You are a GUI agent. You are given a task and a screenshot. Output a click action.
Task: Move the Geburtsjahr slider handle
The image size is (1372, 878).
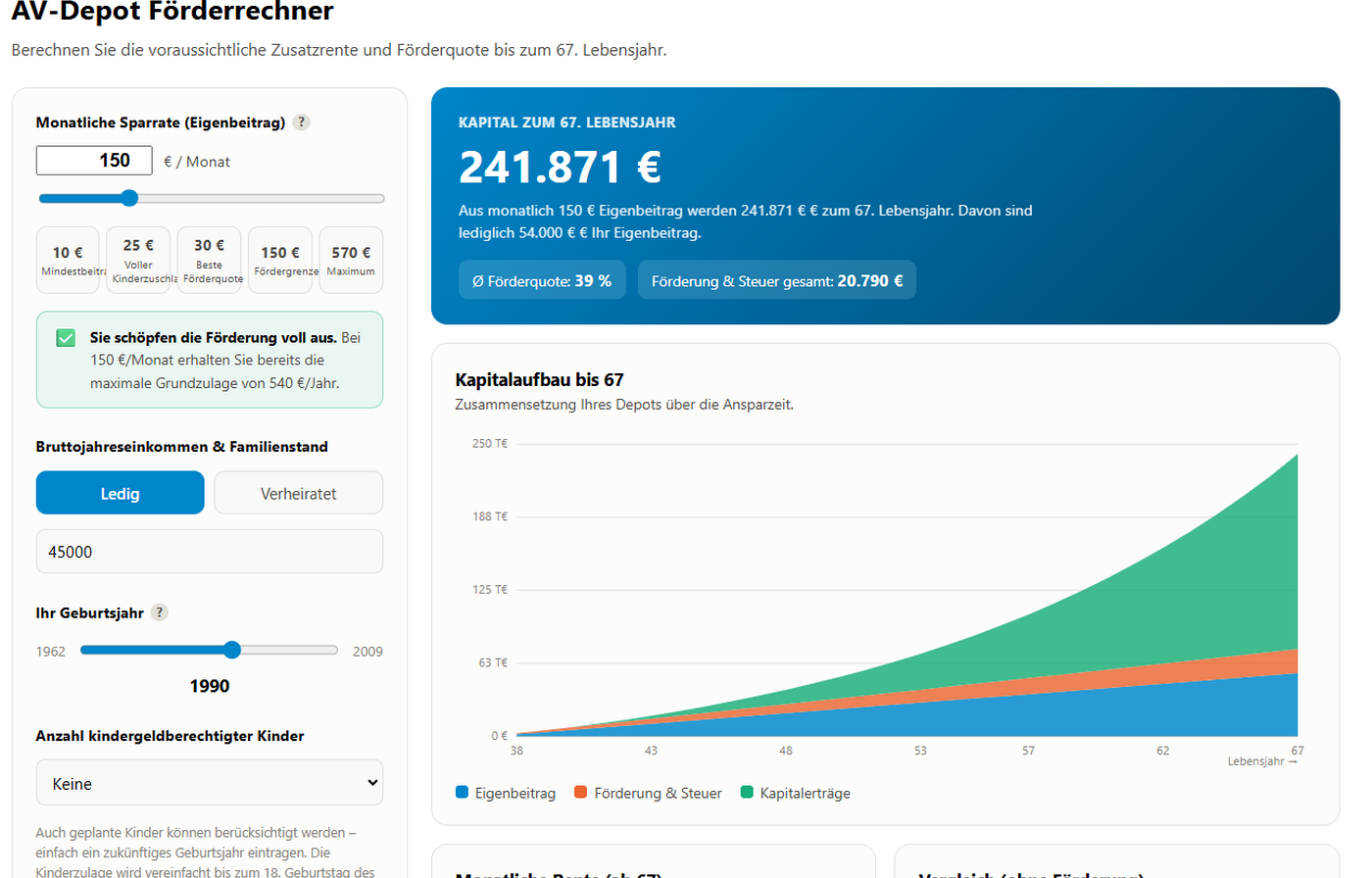(x=232, y=650)
